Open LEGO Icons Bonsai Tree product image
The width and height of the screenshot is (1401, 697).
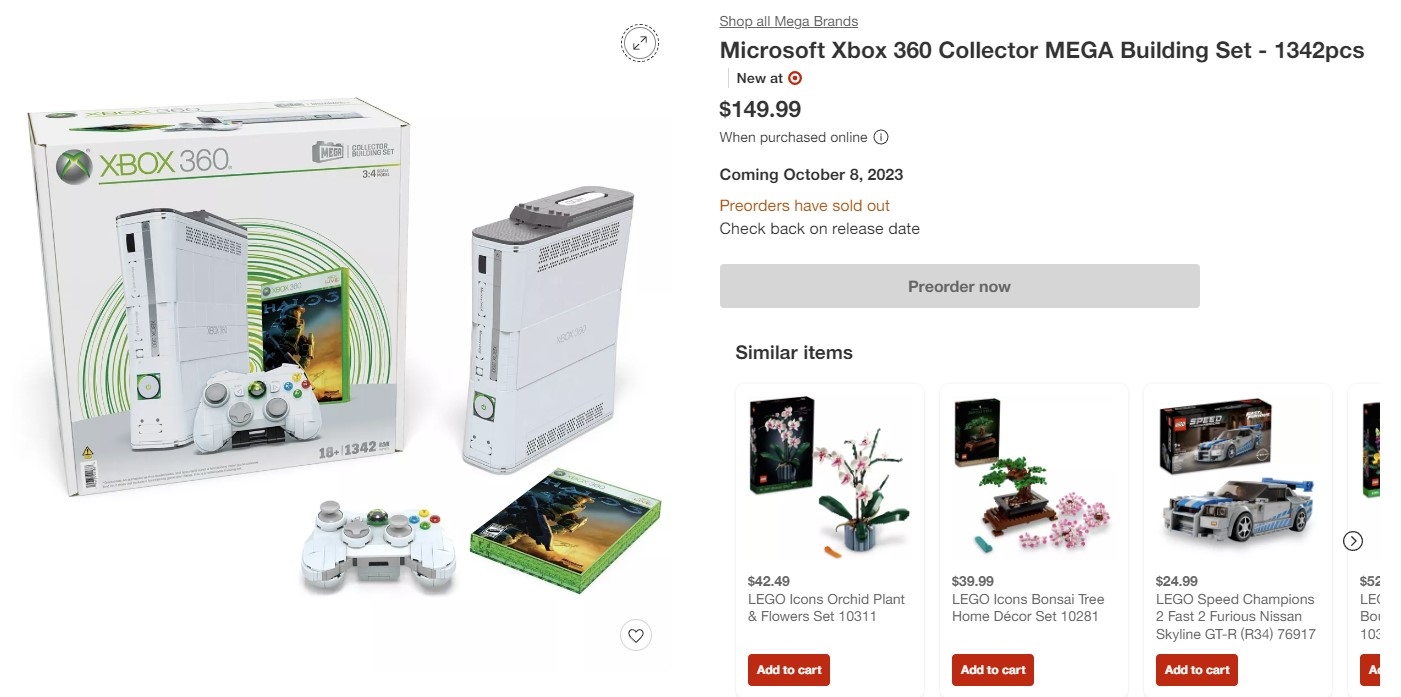coord(1033,475)
